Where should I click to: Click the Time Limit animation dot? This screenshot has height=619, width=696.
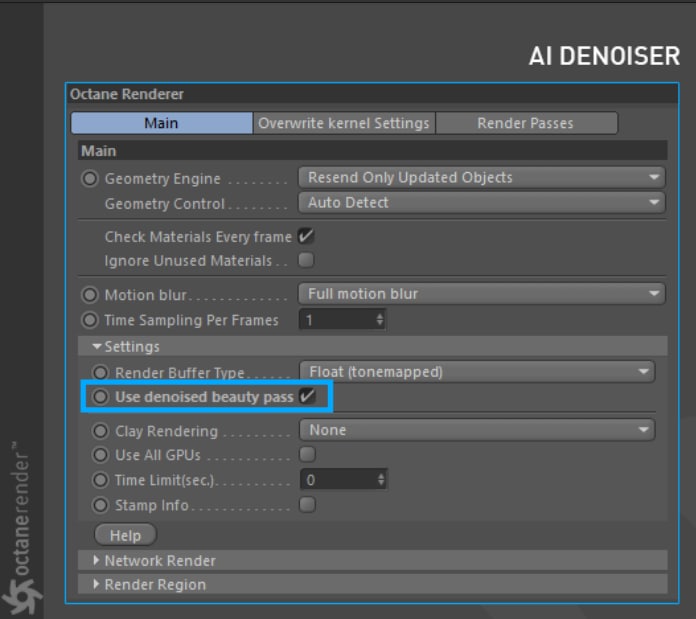[x=100, y=480]
